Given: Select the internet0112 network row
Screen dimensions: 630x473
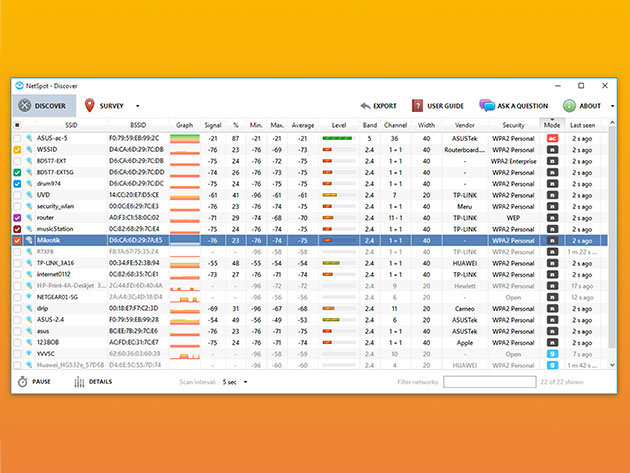Looking at the screenshot, I should click(x=309, y=274).
